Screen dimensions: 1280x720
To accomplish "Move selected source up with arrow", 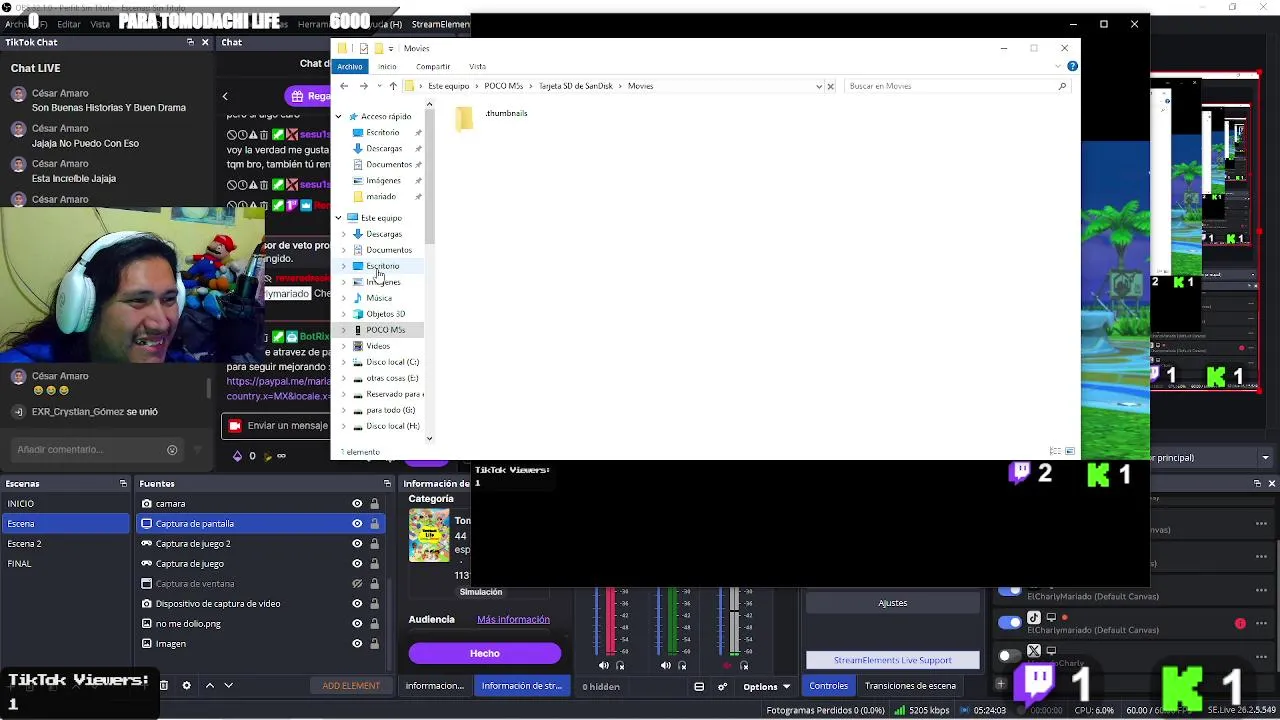I will coord(210,686).
